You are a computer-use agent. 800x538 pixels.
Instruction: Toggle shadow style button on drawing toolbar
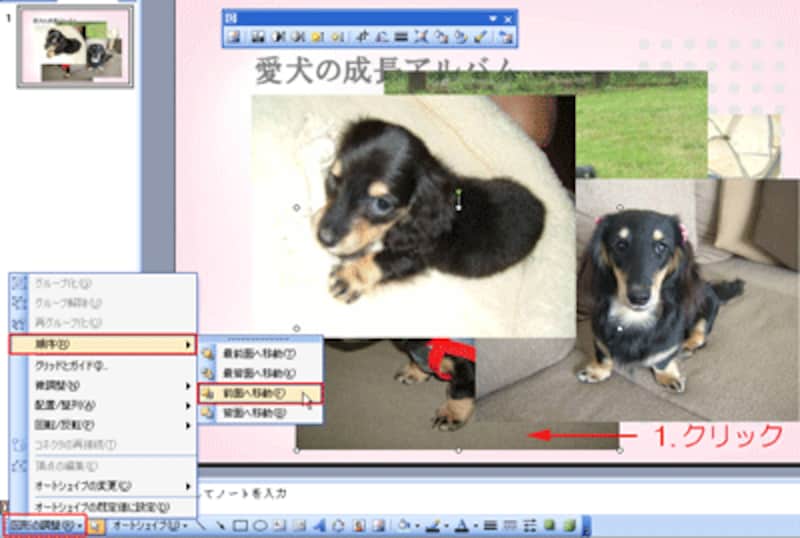551,525
